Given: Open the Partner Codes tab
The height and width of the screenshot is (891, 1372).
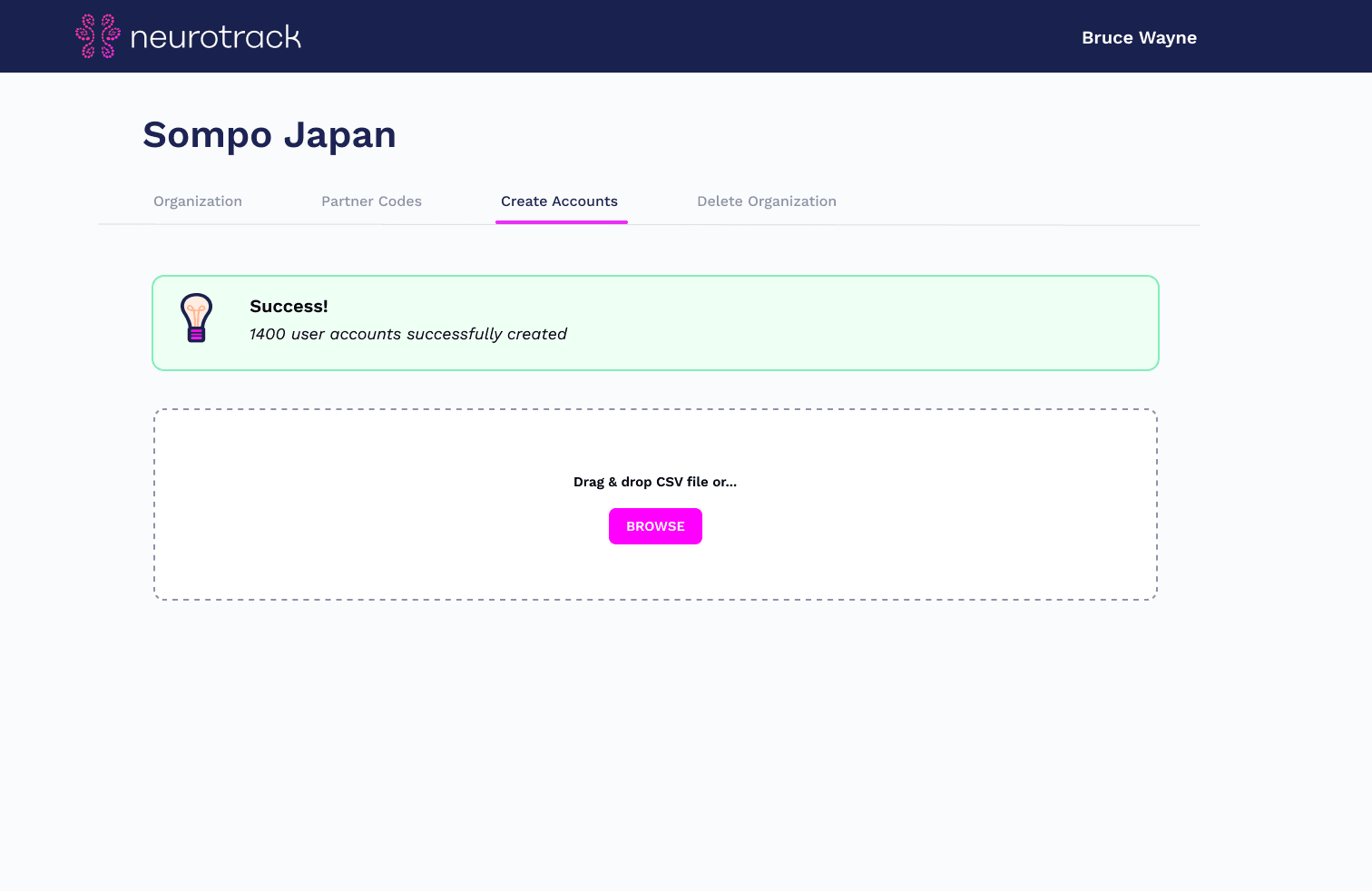Looking at the screenshot, I should click(371, 201).
